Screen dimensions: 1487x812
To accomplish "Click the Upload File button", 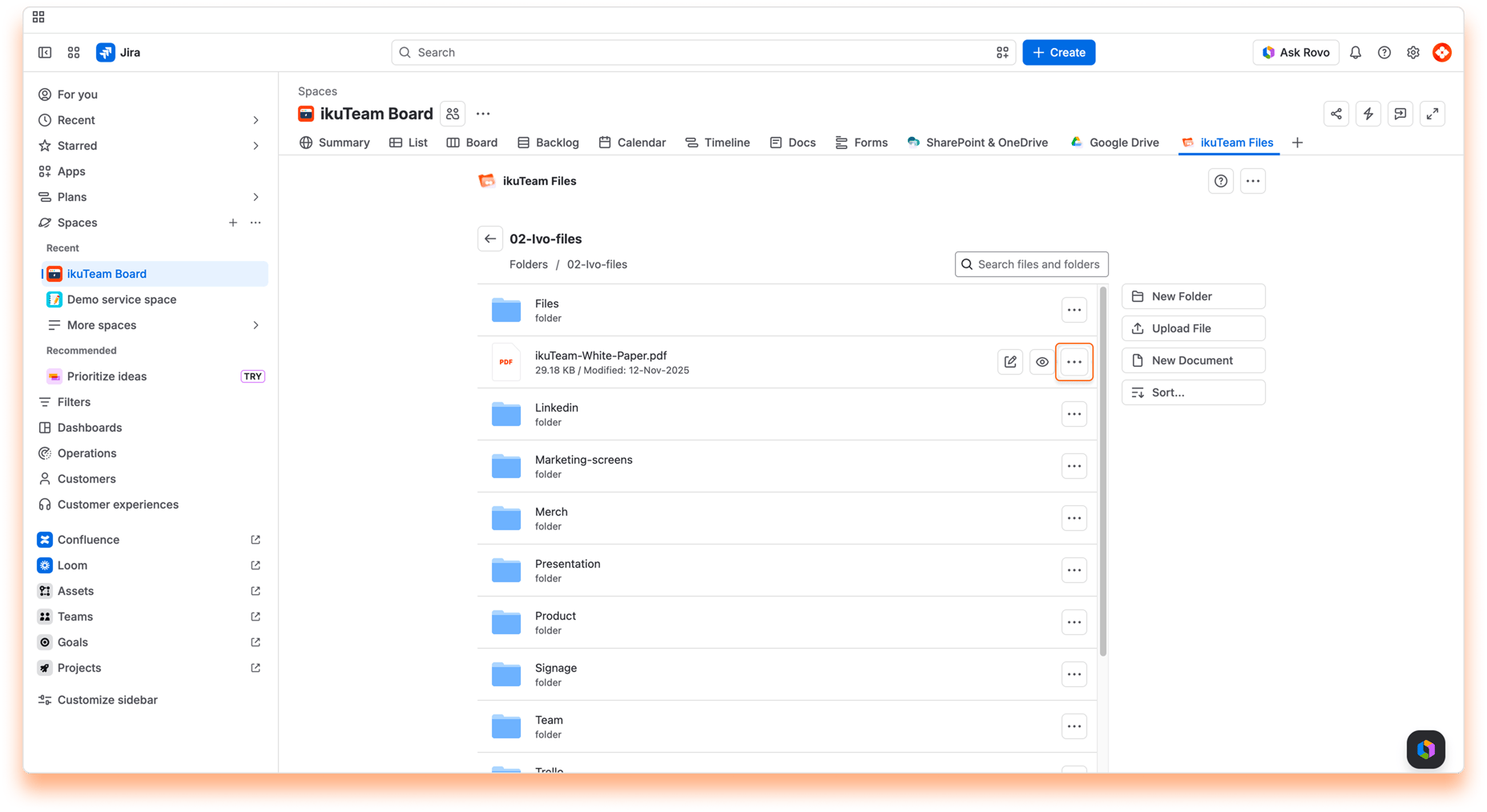I will point(1193,328).
